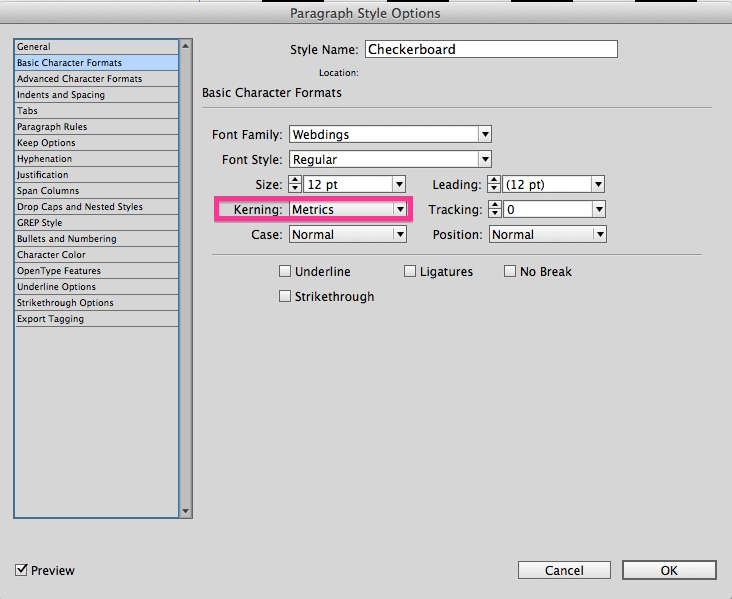732x599 pixels.
Task: Click the Tracking stepper arrows
Action: point(495,210)
